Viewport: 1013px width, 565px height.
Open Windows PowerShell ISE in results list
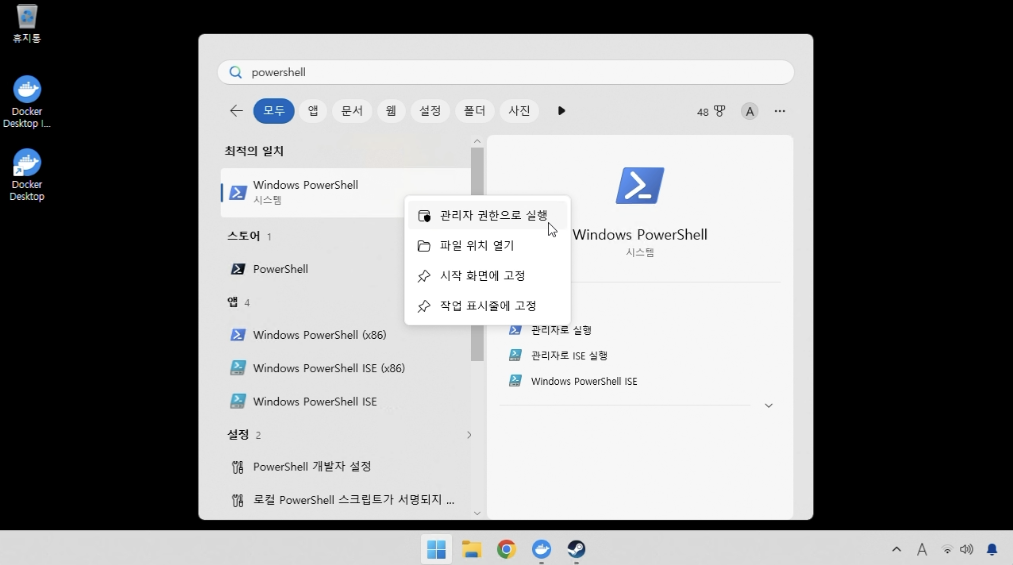[x=346, y=402]
